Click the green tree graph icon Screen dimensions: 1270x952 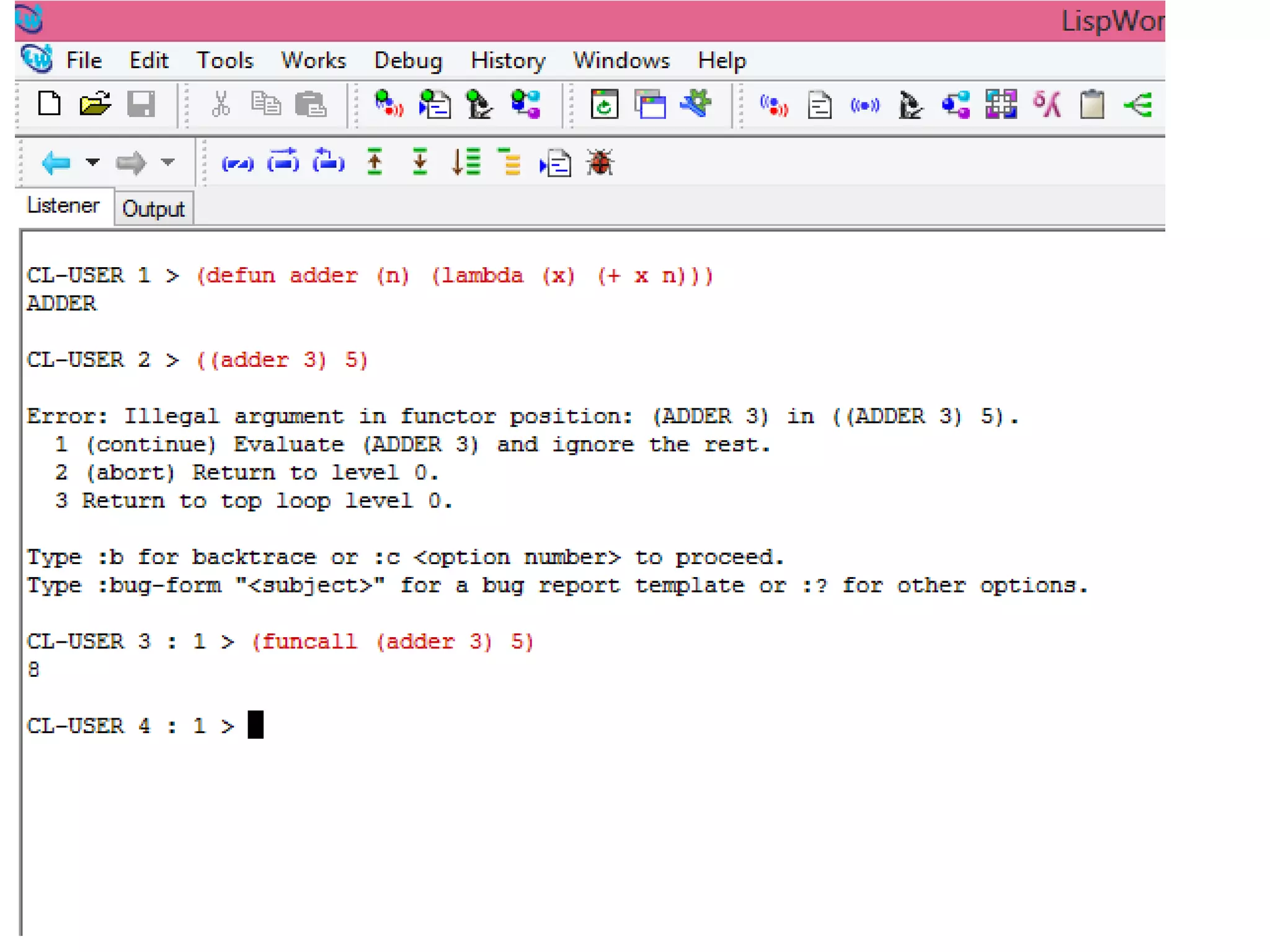pos(1138,105)
